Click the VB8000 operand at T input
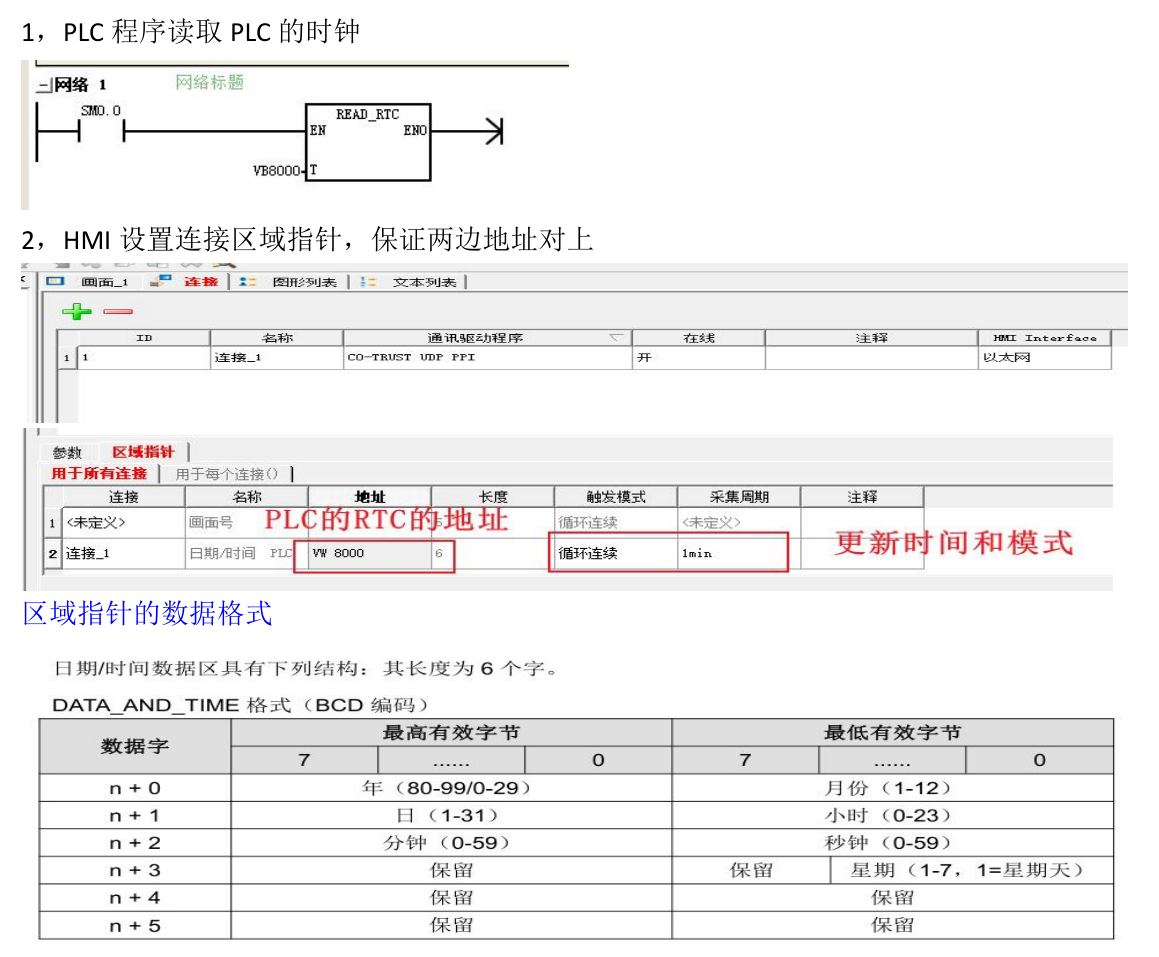Screen dimensions: 1159x957 pyautogui.click(x=276, y=171)
